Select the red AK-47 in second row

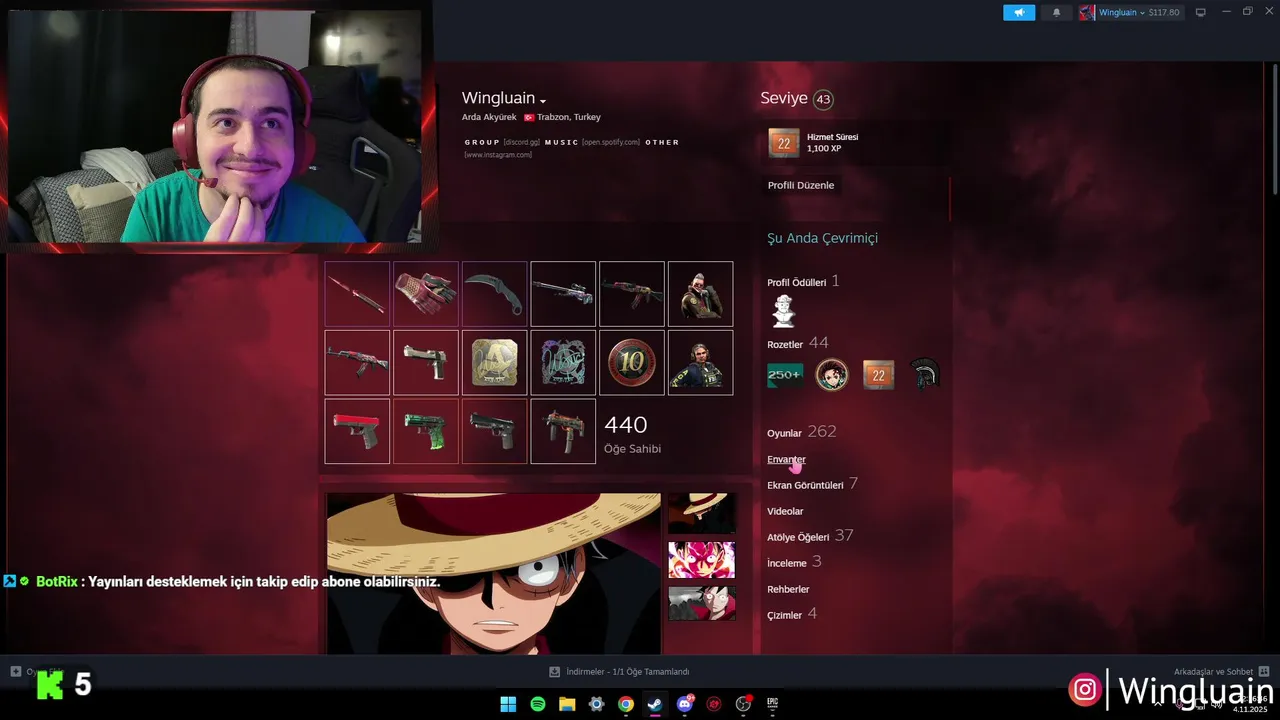click(x=357, y=362)
